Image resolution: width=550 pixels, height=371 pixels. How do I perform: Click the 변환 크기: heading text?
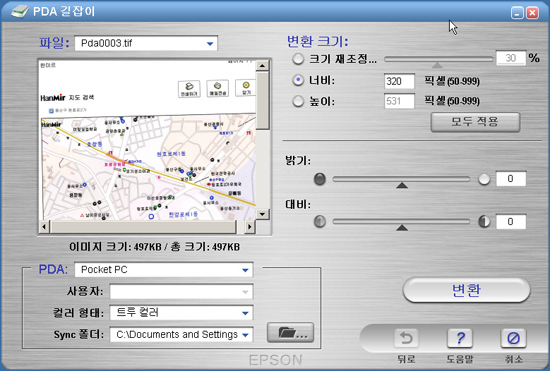(318, 42)
